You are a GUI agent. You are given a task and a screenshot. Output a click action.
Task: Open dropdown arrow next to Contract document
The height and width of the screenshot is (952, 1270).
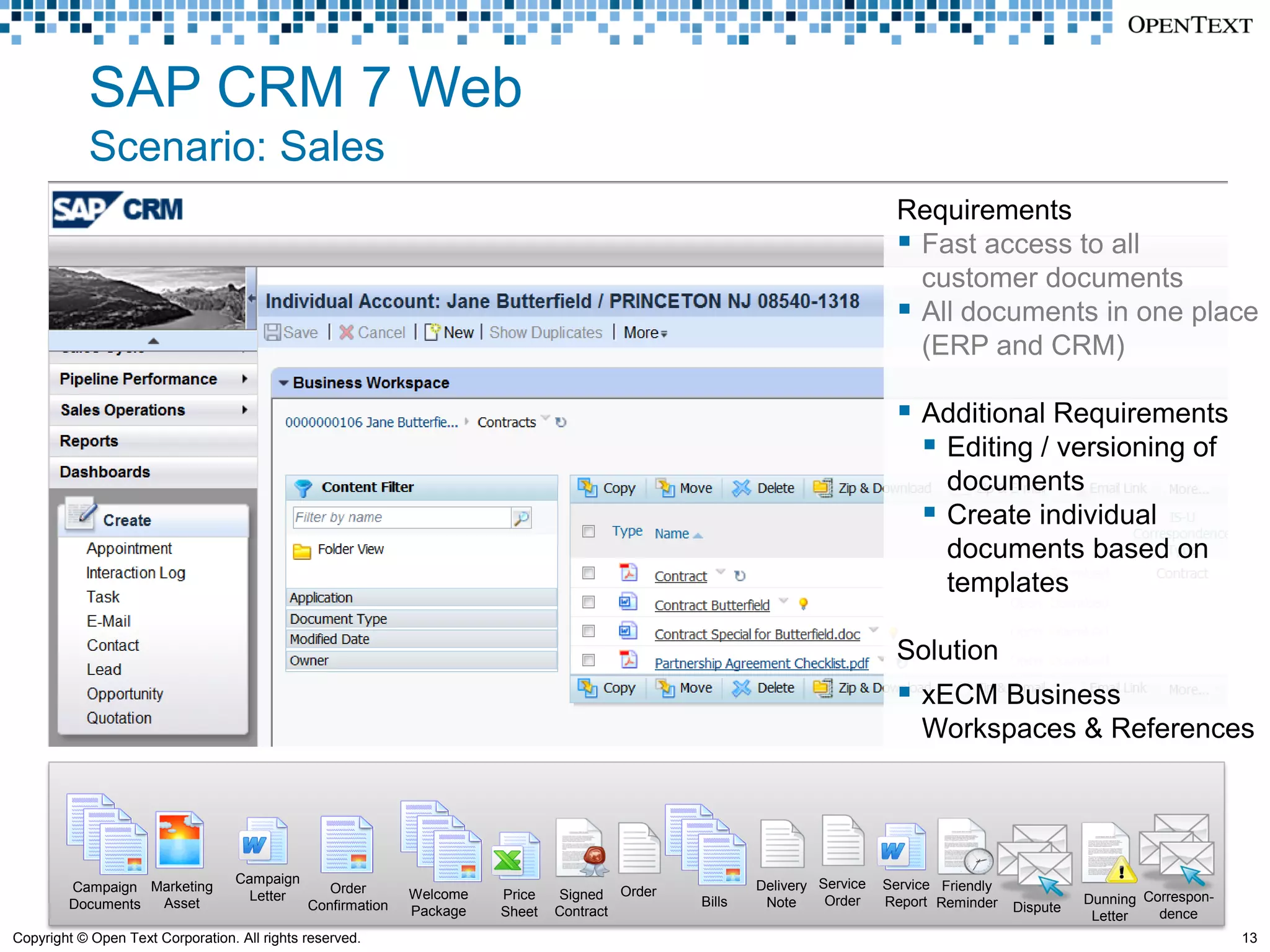pyautogui.click(x=721, y=571)
